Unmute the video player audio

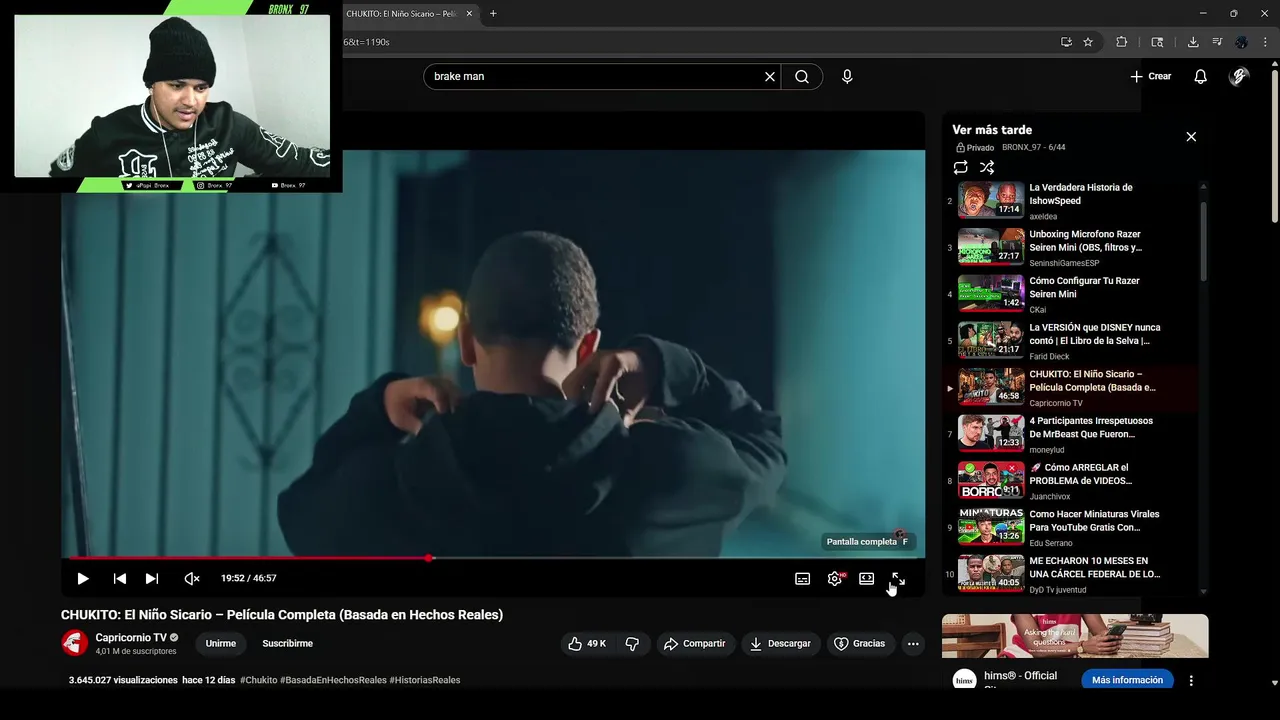pos(192,578)
